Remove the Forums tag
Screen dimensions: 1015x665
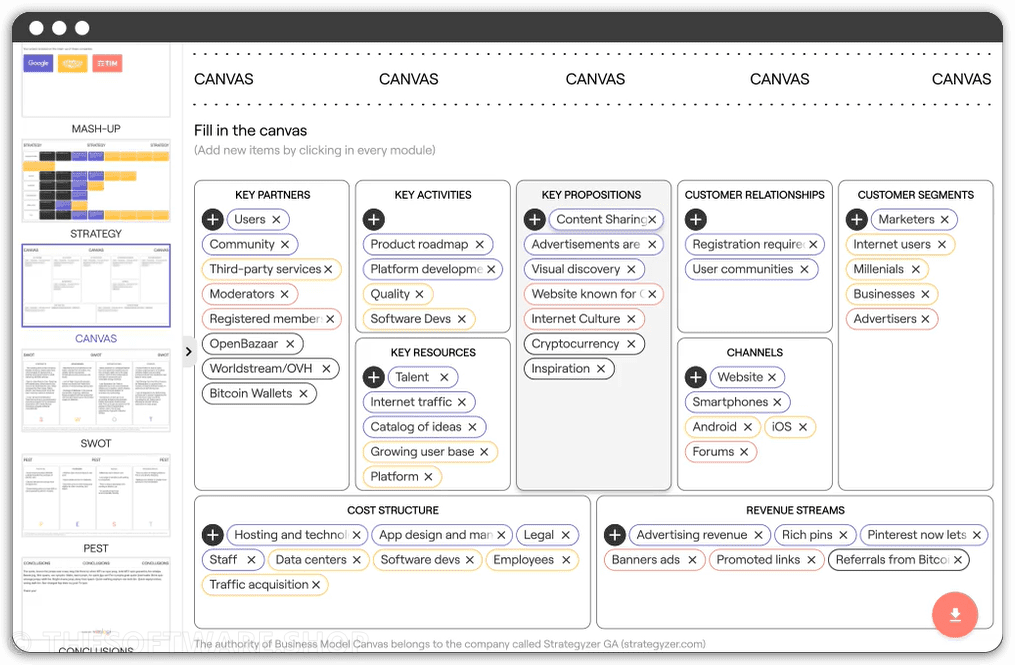pyautogui.click(x=744, y=452)
